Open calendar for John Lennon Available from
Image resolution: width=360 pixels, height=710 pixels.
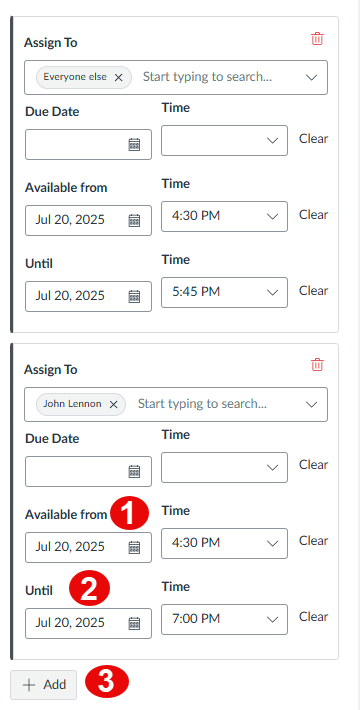[134, 547]
